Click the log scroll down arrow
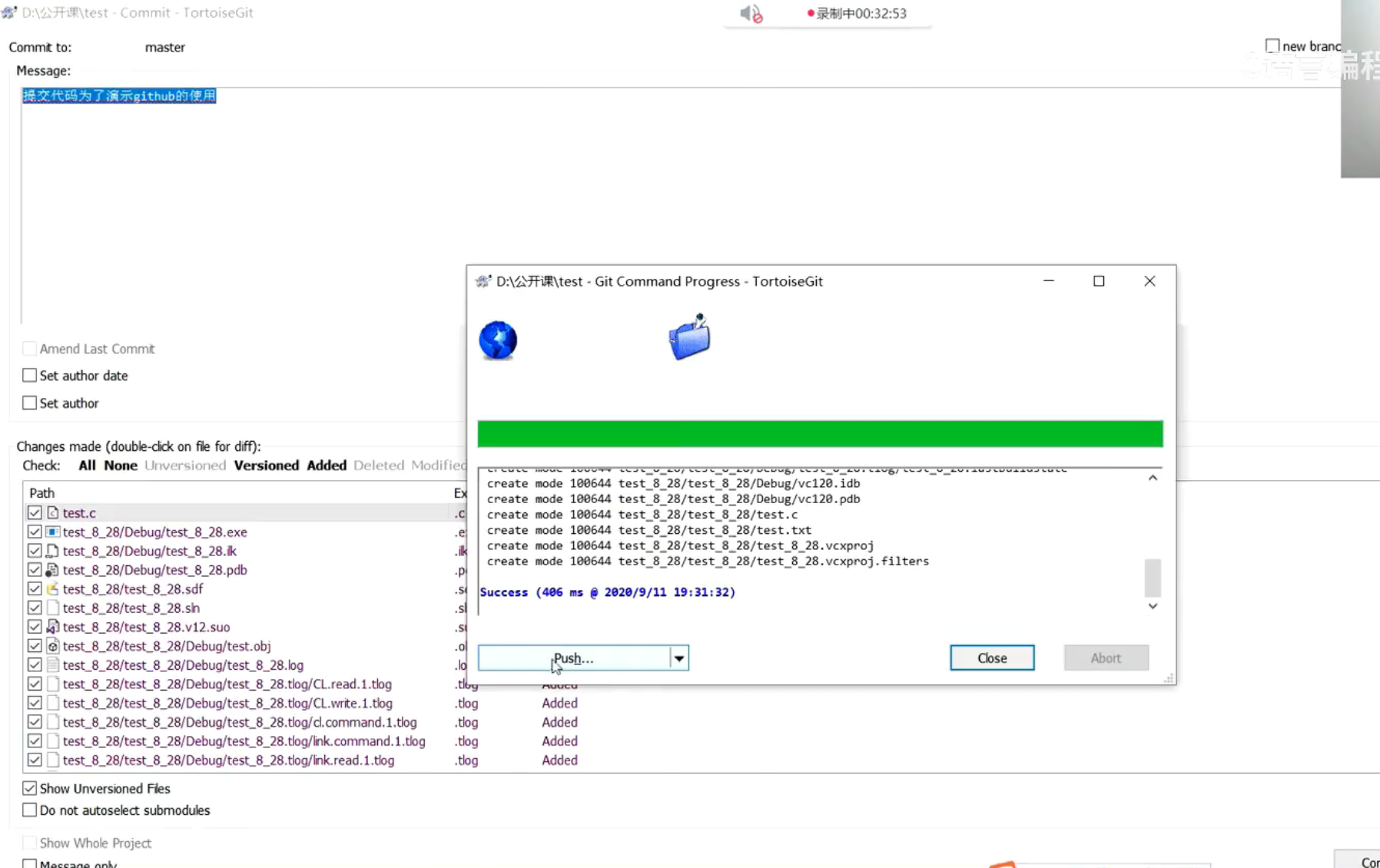This screenshot has width=1380, height=868. point(1153,606)
